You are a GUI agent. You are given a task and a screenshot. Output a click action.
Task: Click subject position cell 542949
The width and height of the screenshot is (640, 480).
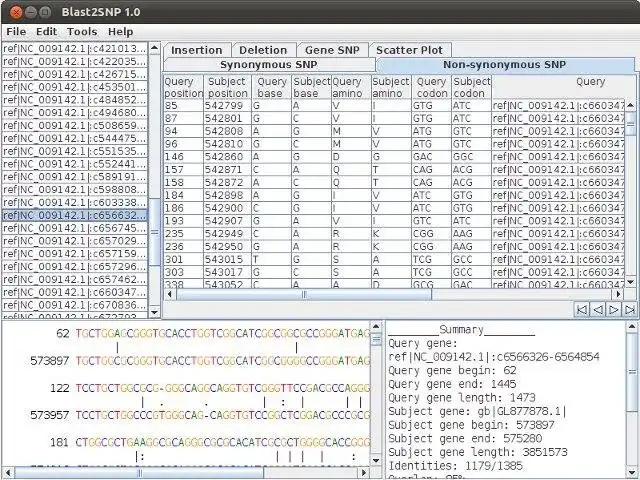[227, 234]
